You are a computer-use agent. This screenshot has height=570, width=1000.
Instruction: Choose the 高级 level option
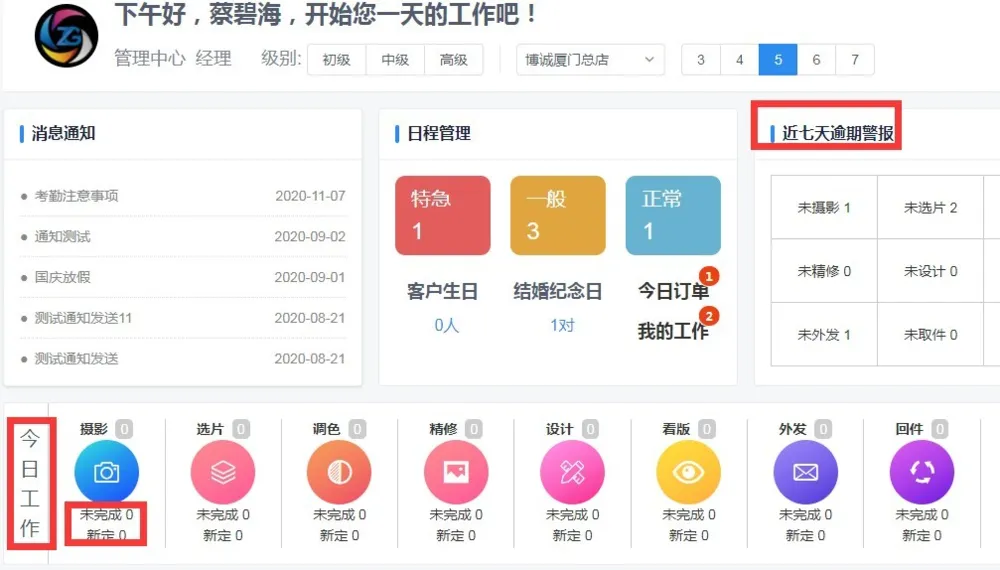[454, 60]
